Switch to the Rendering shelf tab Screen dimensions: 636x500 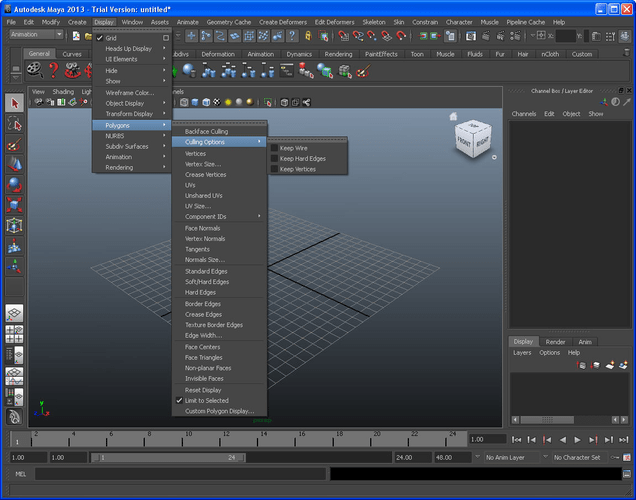tap(338, 54)
